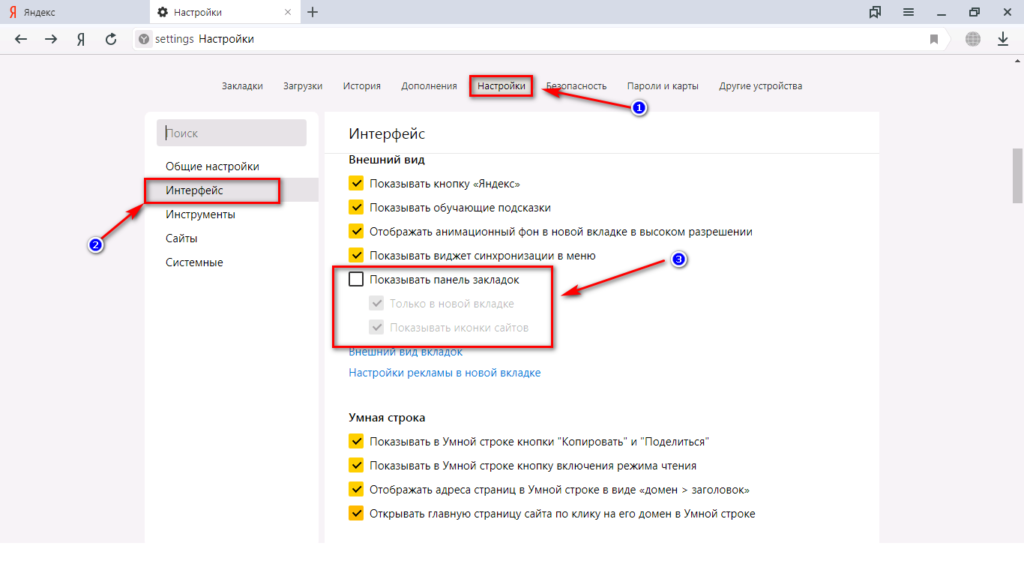Viewport: 1024px width, 576px height.
Task: Toggle Копировать and Поделиться buttons checkbox
Action: pyautogui.click(x=356, y=441)
